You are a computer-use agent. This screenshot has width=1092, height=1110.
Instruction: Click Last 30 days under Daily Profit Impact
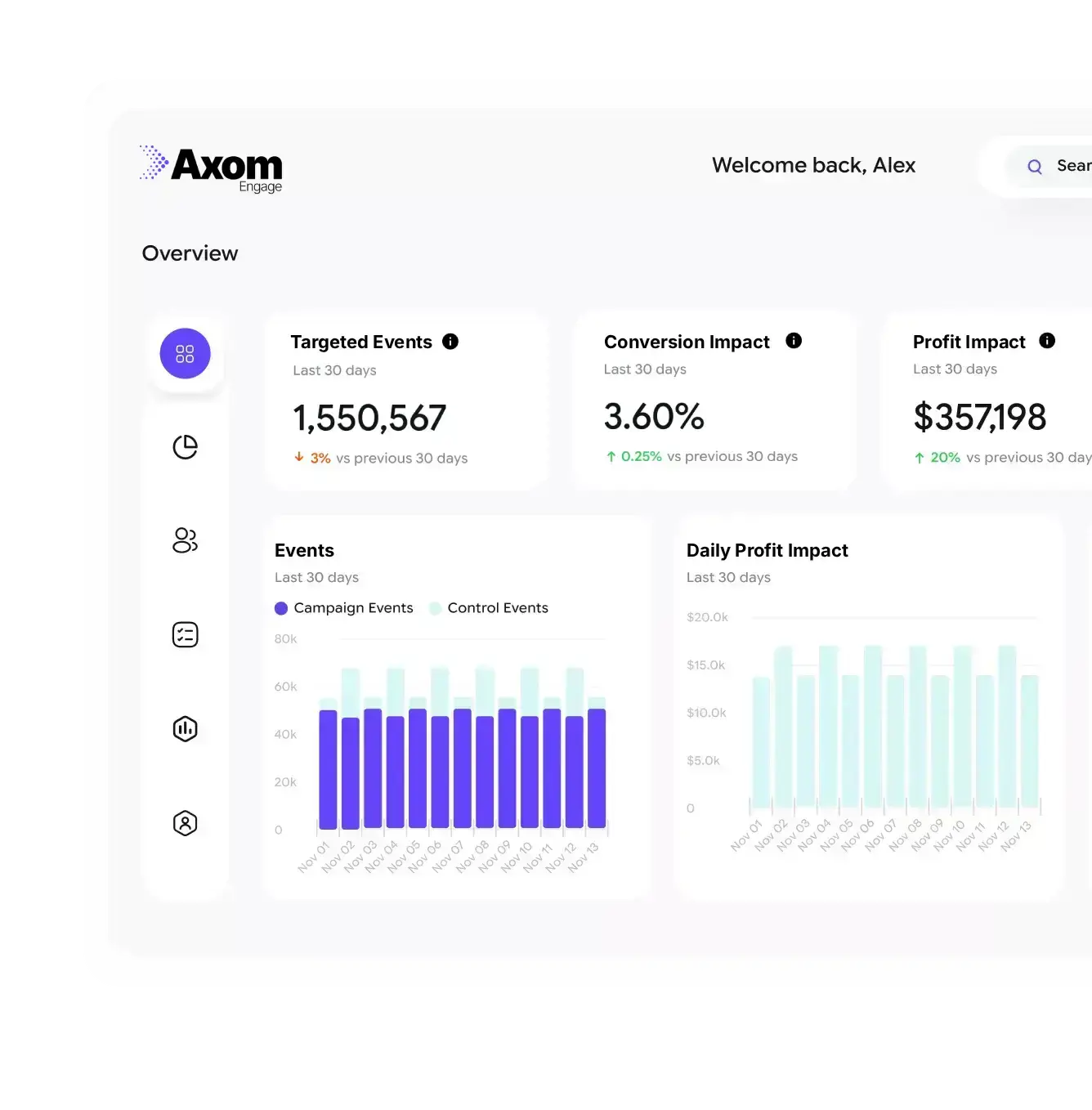[728, 578]
